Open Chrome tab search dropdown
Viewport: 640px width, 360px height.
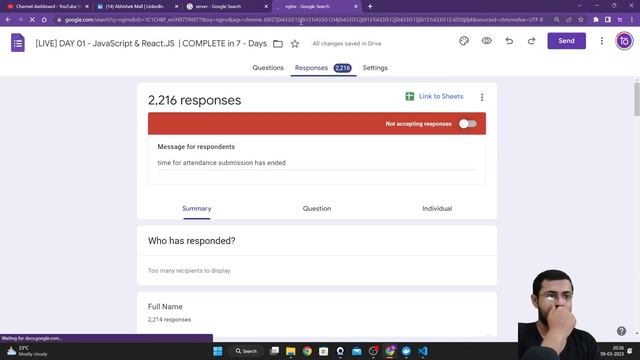click(x=580, y=6)
